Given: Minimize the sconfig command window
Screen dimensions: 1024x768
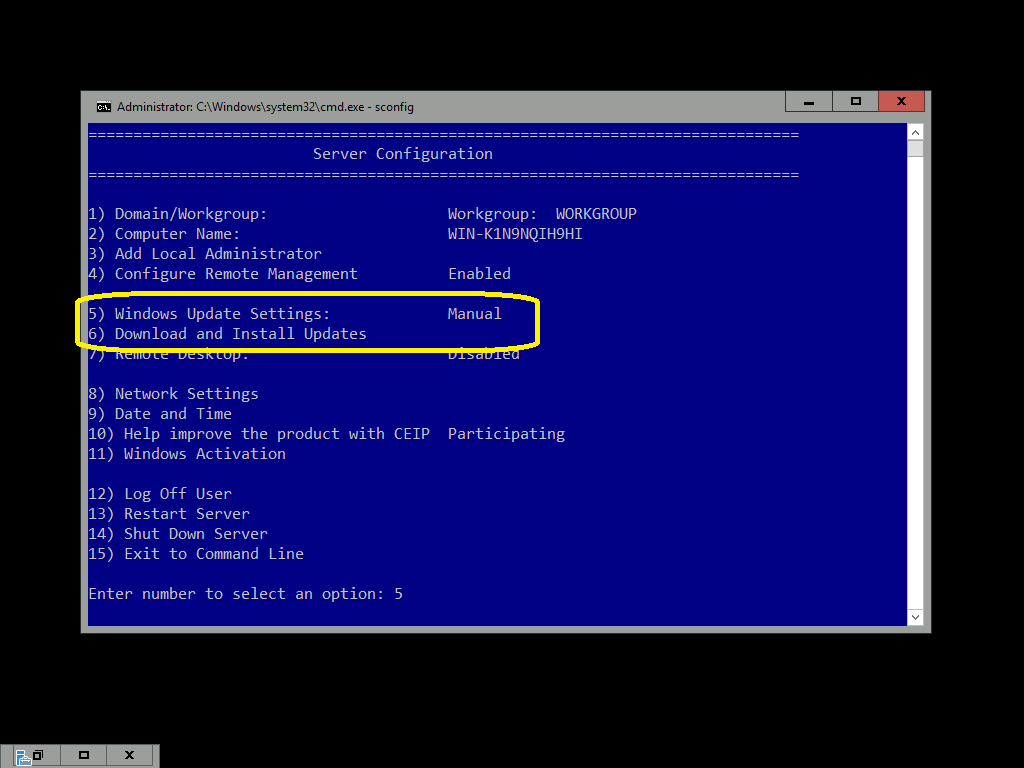Looking at the screenshot, I should click(810, 101).
